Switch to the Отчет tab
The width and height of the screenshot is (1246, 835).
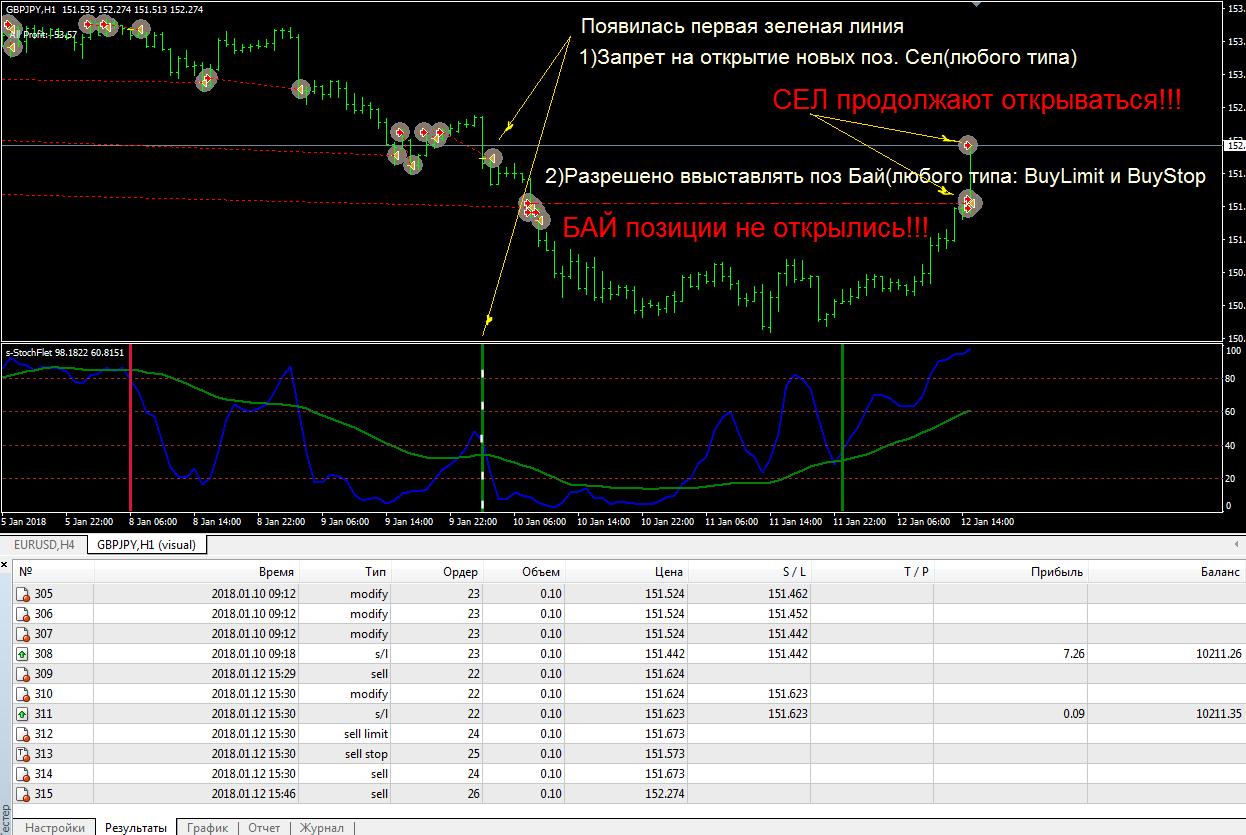(264, 828)
